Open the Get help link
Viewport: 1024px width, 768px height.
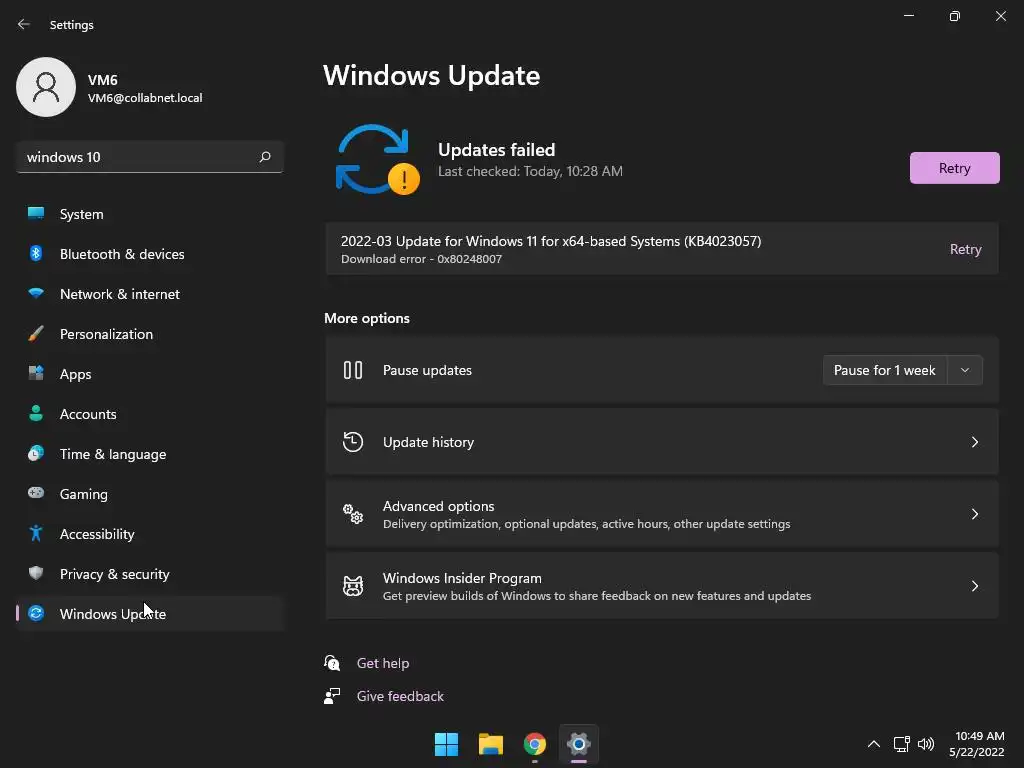[x=383, y=663]
